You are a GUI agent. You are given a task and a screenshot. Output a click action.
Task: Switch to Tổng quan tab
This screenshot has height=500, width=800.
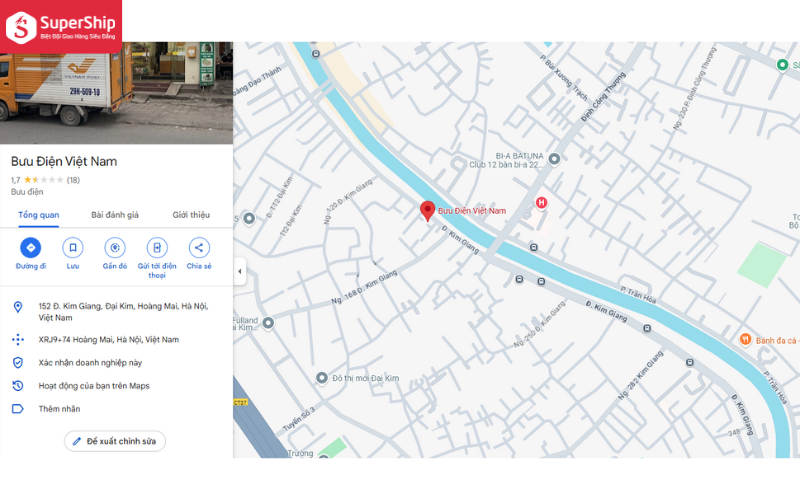click(x=39, y=215)
